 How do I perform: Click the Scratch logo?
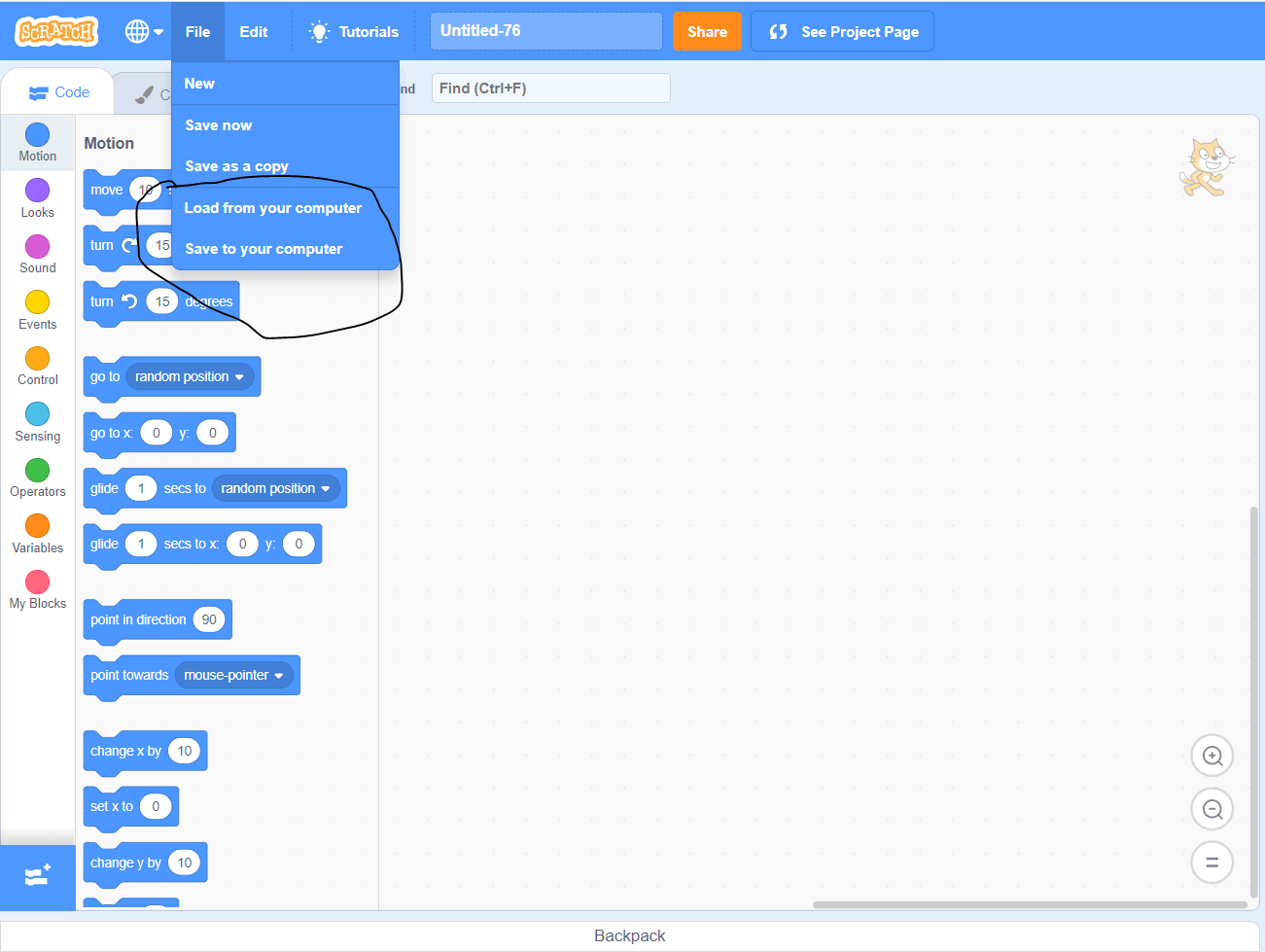56,31
